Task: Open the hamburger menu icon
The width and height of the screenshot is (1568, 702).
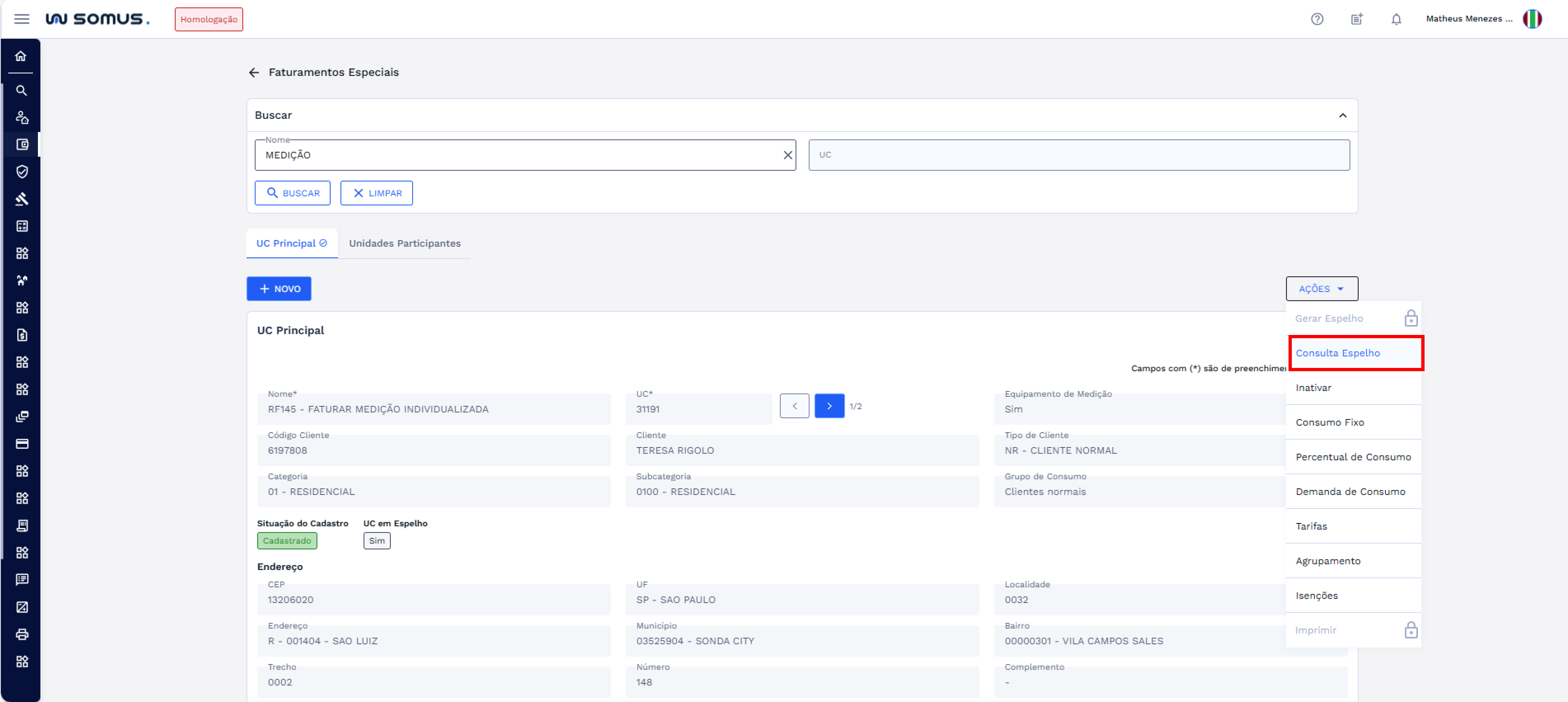Action: tap(22, 19)
